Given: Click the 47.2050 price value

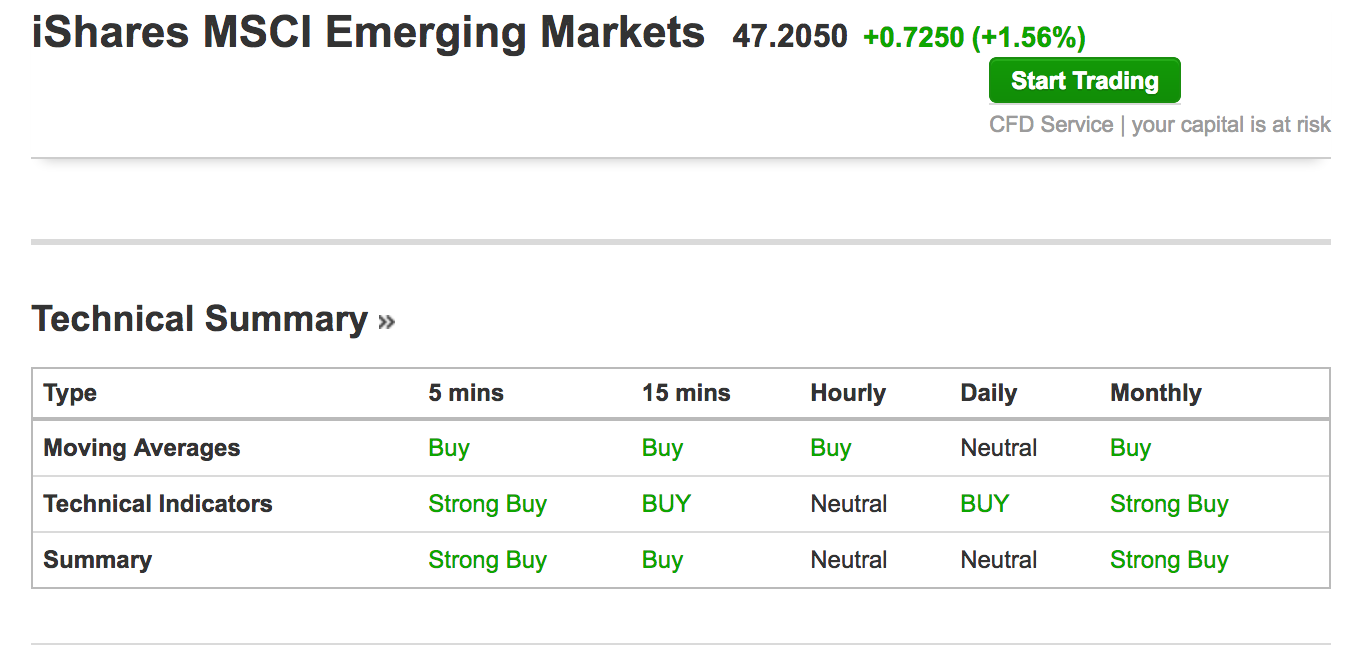Looking at the screenshot, I should click(x=789, y=38).
